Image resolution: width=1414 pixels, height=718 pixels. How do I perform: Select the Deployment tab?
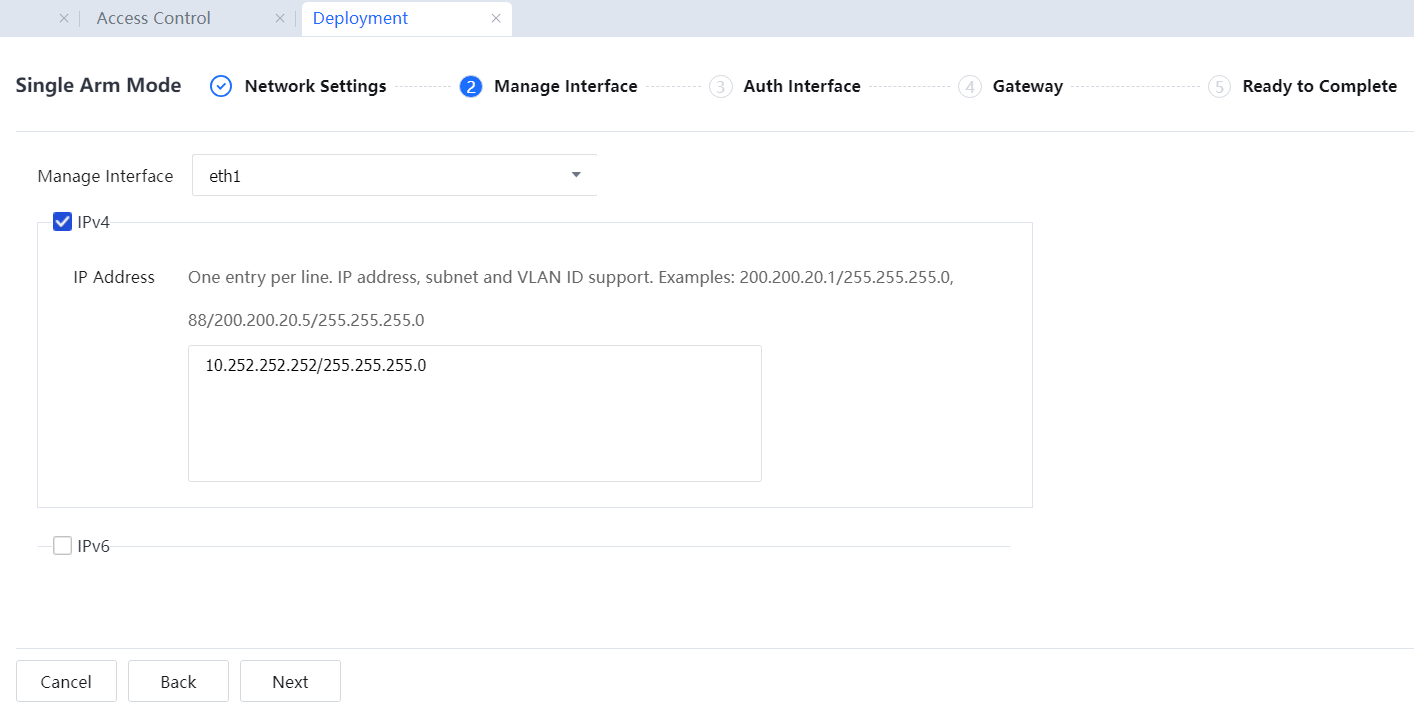pyautogui.click(x=360, y=19)
